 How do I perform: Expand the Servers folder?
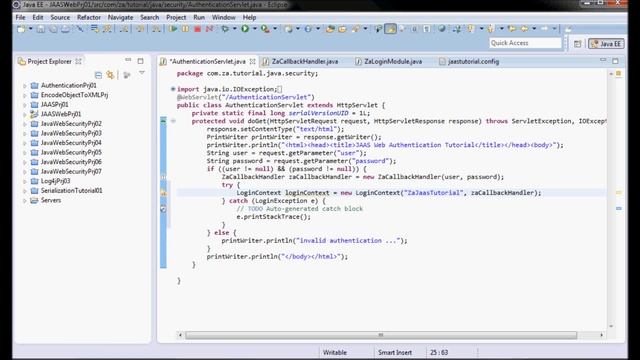click(x=25, y=200)
